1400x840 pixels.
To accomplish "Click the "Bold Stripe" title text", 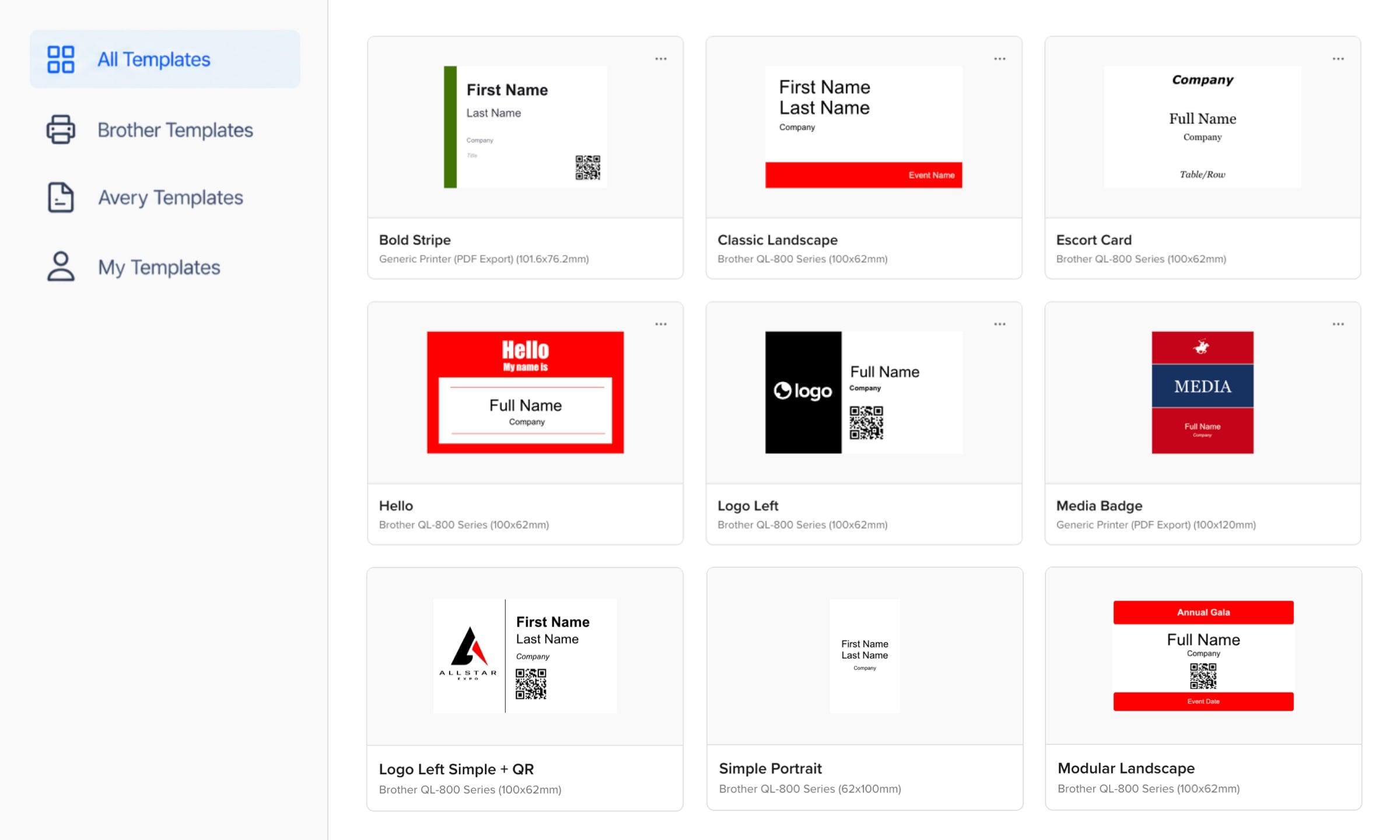I will pyautogui.click(x=415, y=240).
